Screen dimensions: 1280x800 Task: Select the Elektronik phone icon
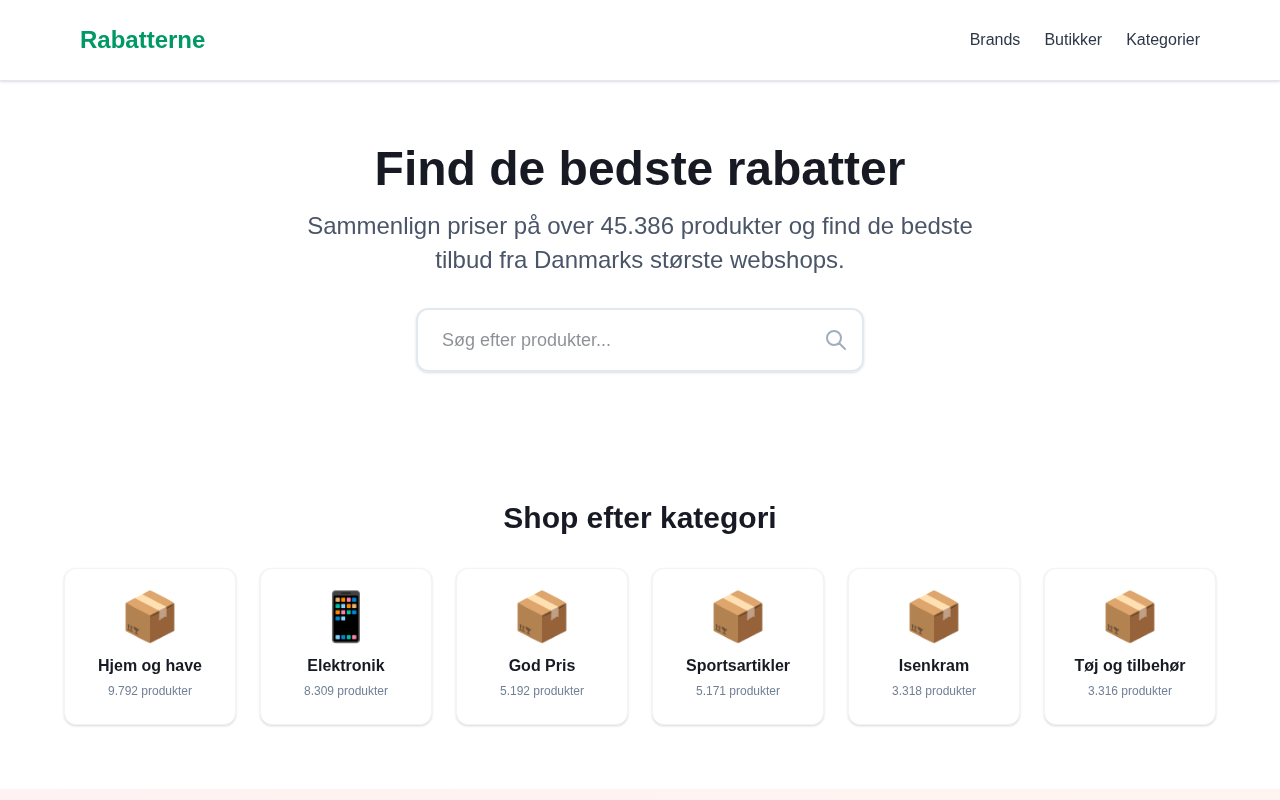[346, 616]
